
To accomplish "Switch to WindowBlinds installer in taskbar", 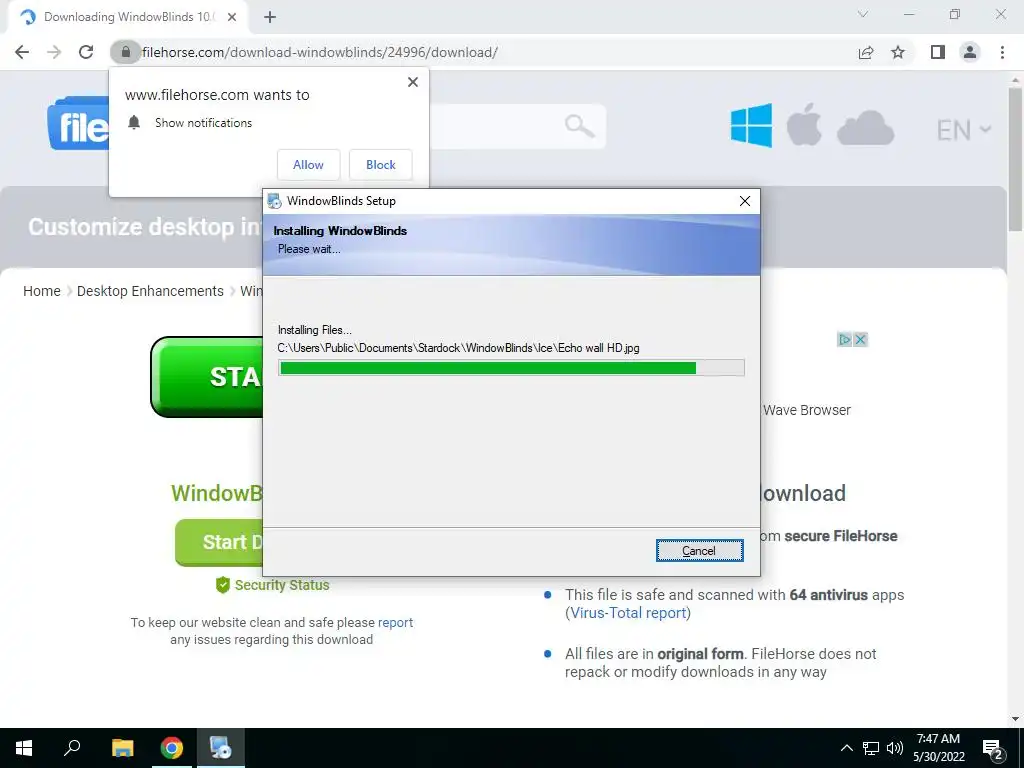I will click(x=221, y=748).
